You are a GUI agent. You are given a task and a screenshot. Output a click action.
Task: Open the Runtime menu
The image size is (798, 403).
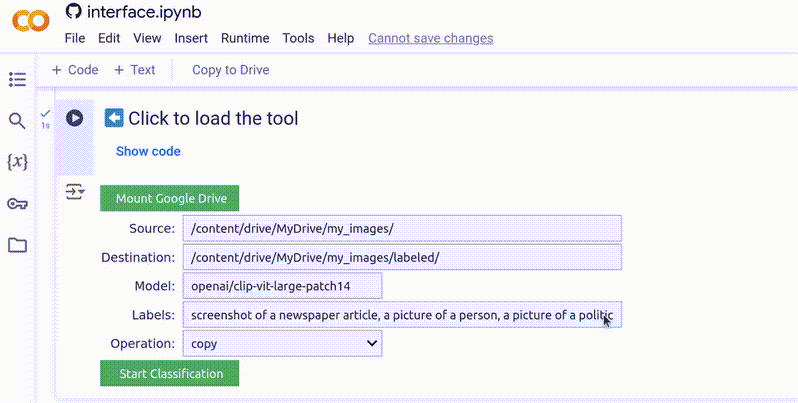245,38
